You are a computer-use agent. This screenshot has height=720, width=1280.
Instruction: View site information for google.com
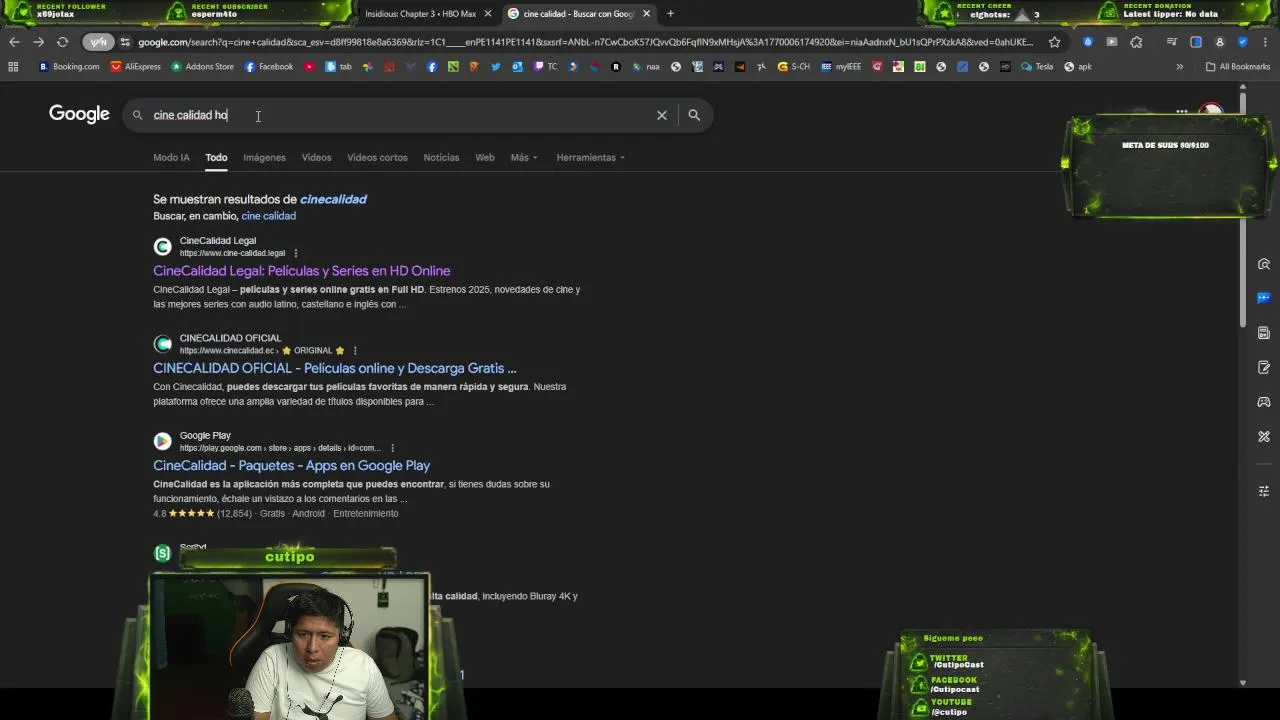click(125, 42)
